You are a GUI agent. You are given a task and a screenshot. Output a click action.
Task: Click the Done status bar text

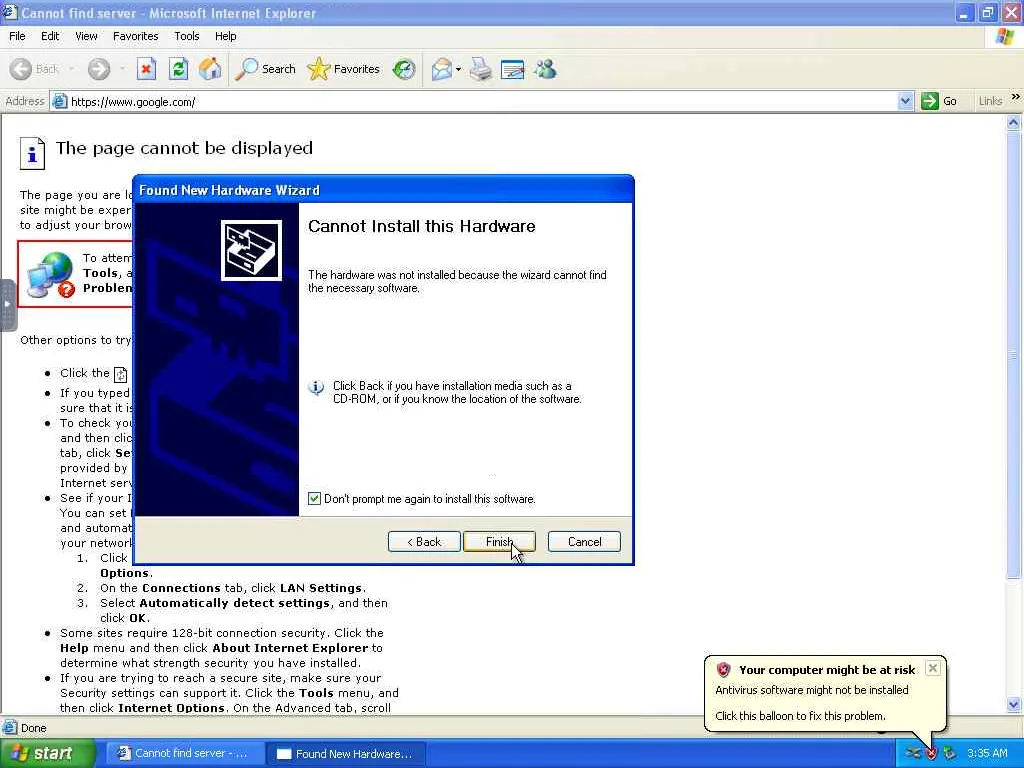pos(33,728)
